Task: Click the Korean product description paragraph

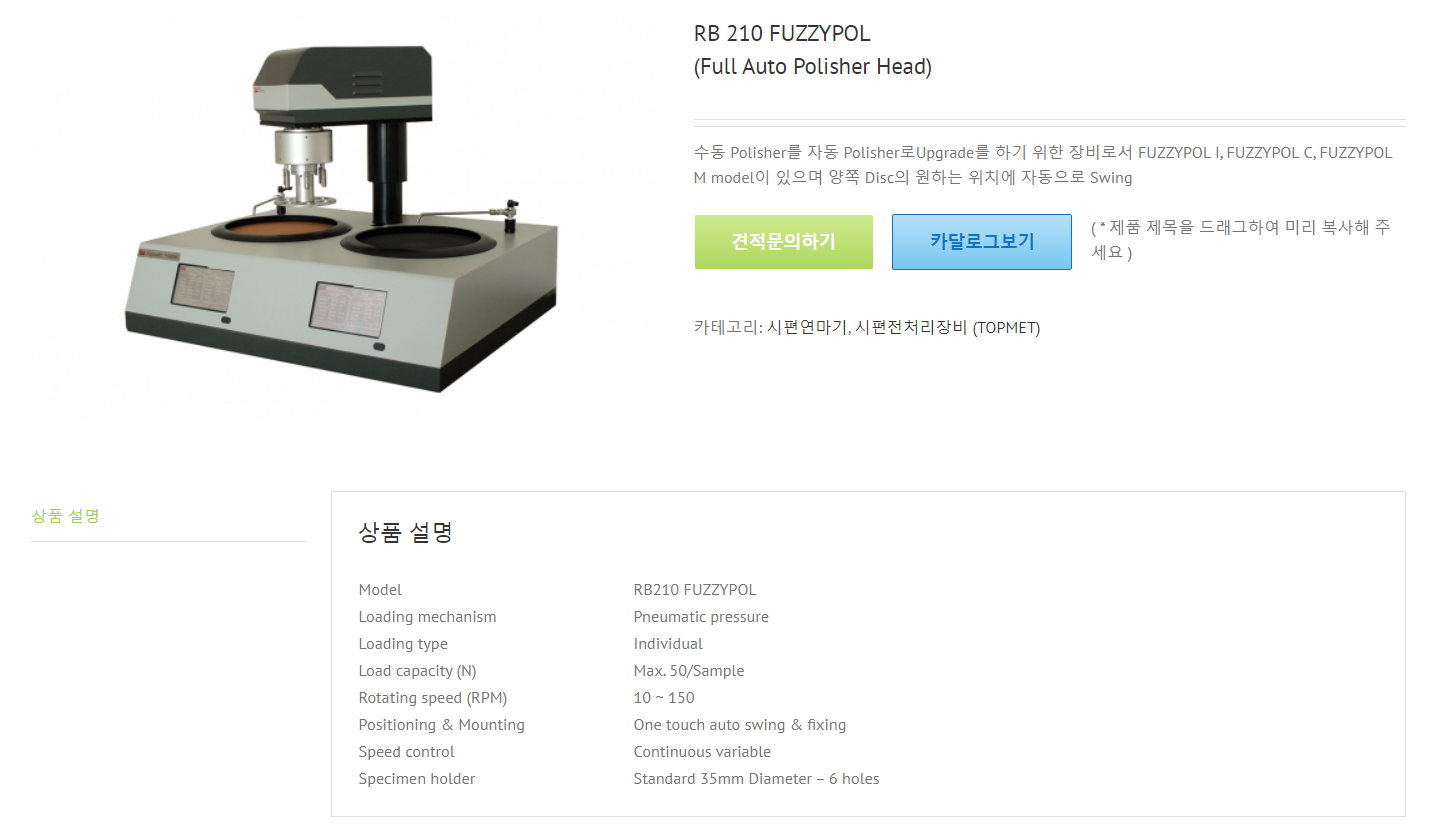Action: [x=1043, y=165]
